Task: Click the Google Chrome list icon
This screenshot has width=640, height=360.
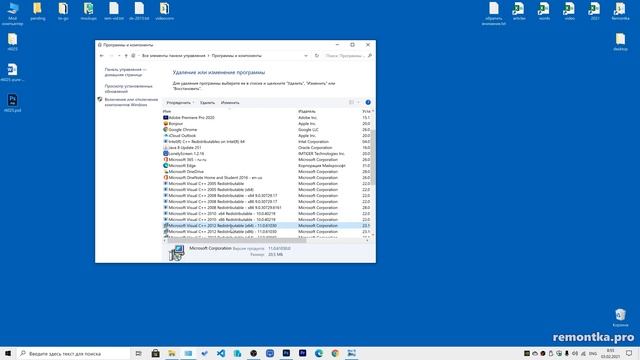Action: pos(165,129)
